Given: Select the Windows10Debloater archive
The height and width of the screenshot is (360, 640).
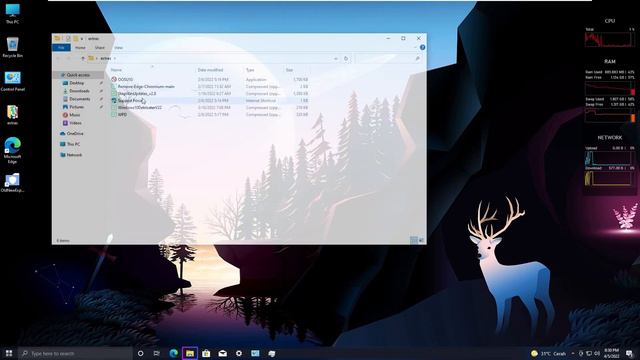Looking at the screenshot, I should coord(140,108).
